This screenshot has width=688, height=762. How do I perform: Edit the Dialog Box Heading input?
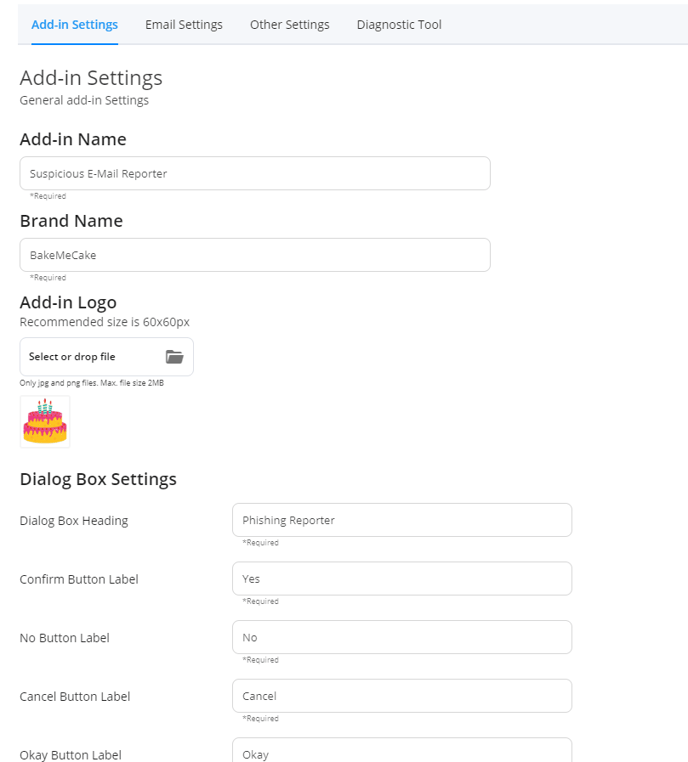(x=402, y=520)
